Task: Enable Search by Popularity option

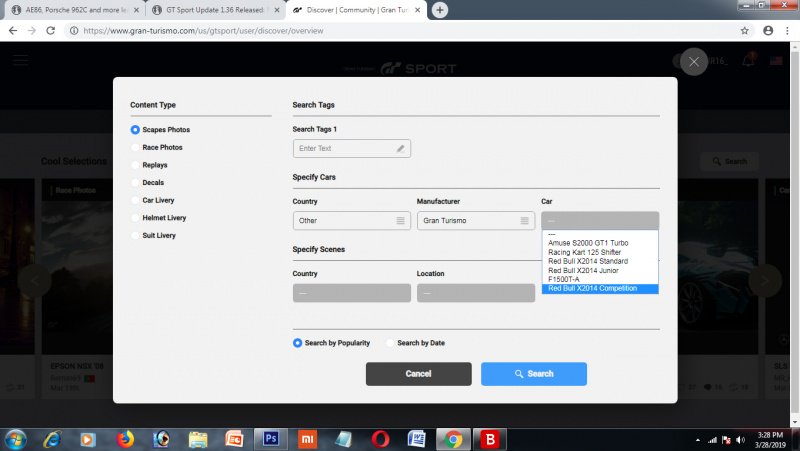Action: [x=332, y=343]
